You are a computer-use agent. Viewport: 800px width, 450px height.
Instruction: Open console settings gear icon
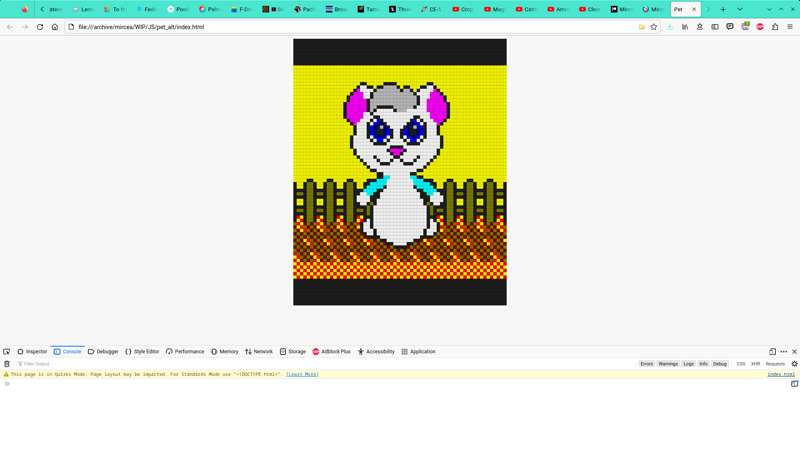pyautogui.click(x=794, y=364)
